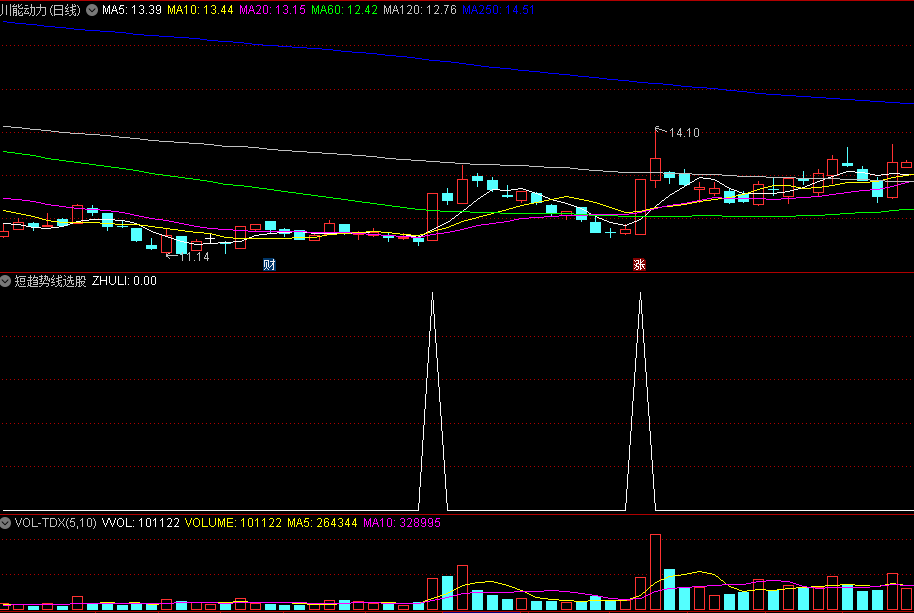Click the VVOL: 101122 value
This screenshot has height=613, width=914.
tap(140, 523)
